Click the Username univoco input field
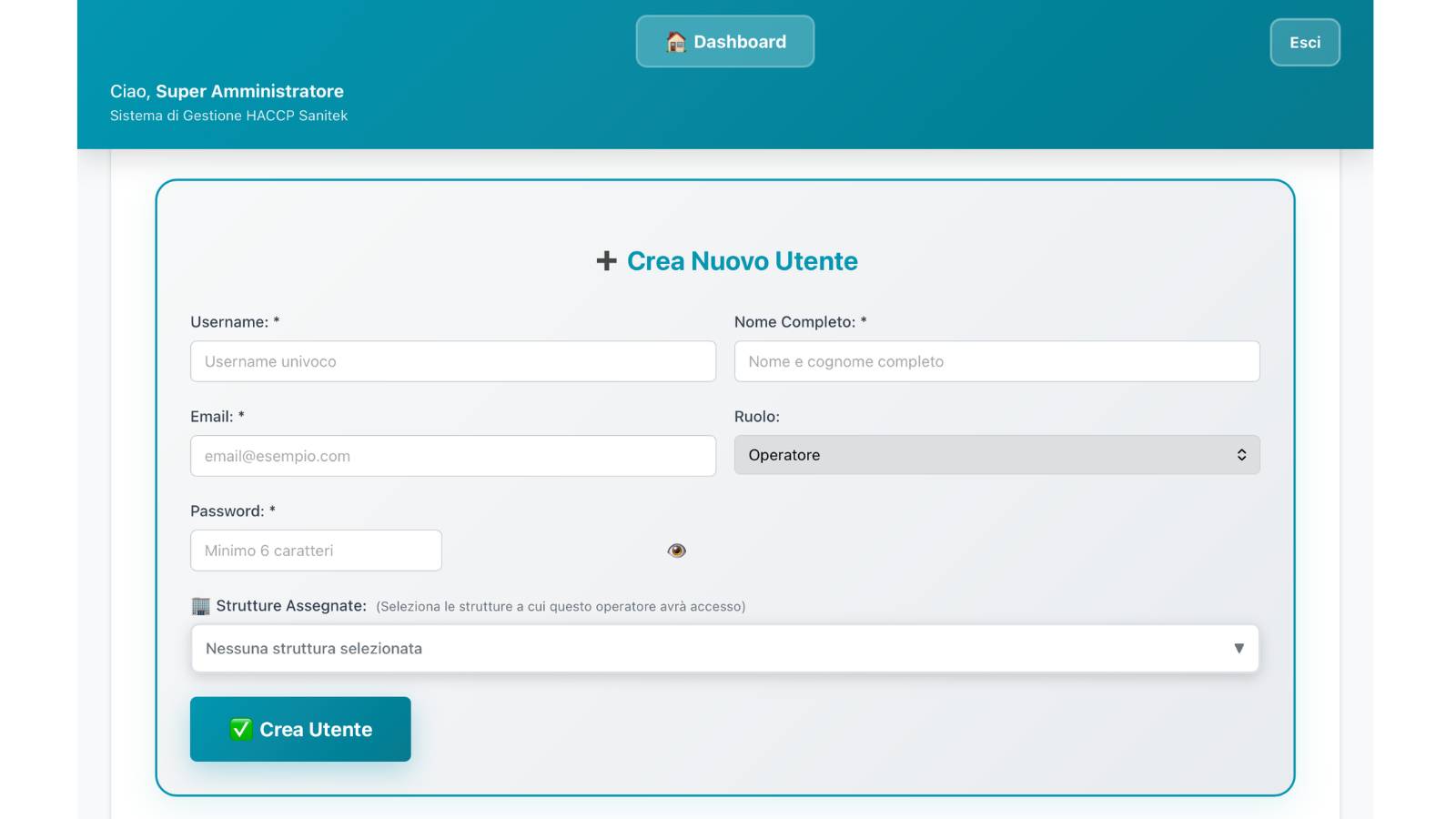Image resolution: width=1456 pixels, height=819 pixels. pos(452,361)
